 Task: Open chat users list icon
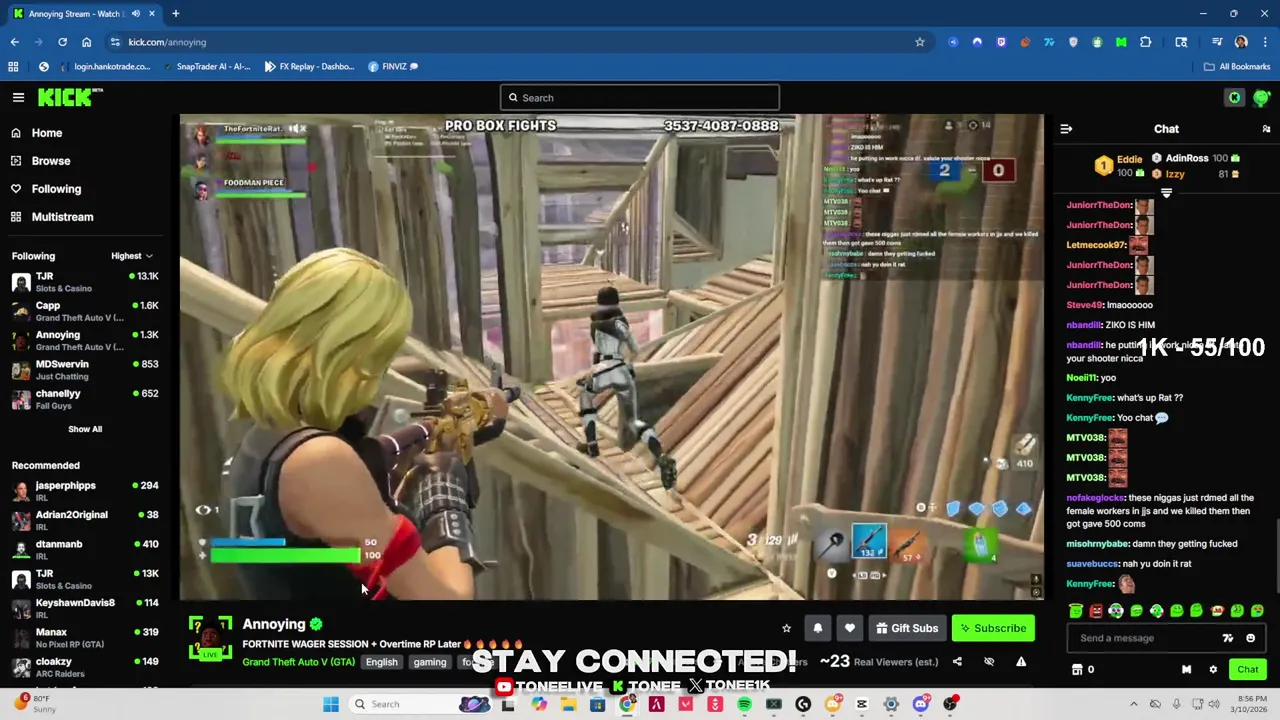[x=1266, y=129]
